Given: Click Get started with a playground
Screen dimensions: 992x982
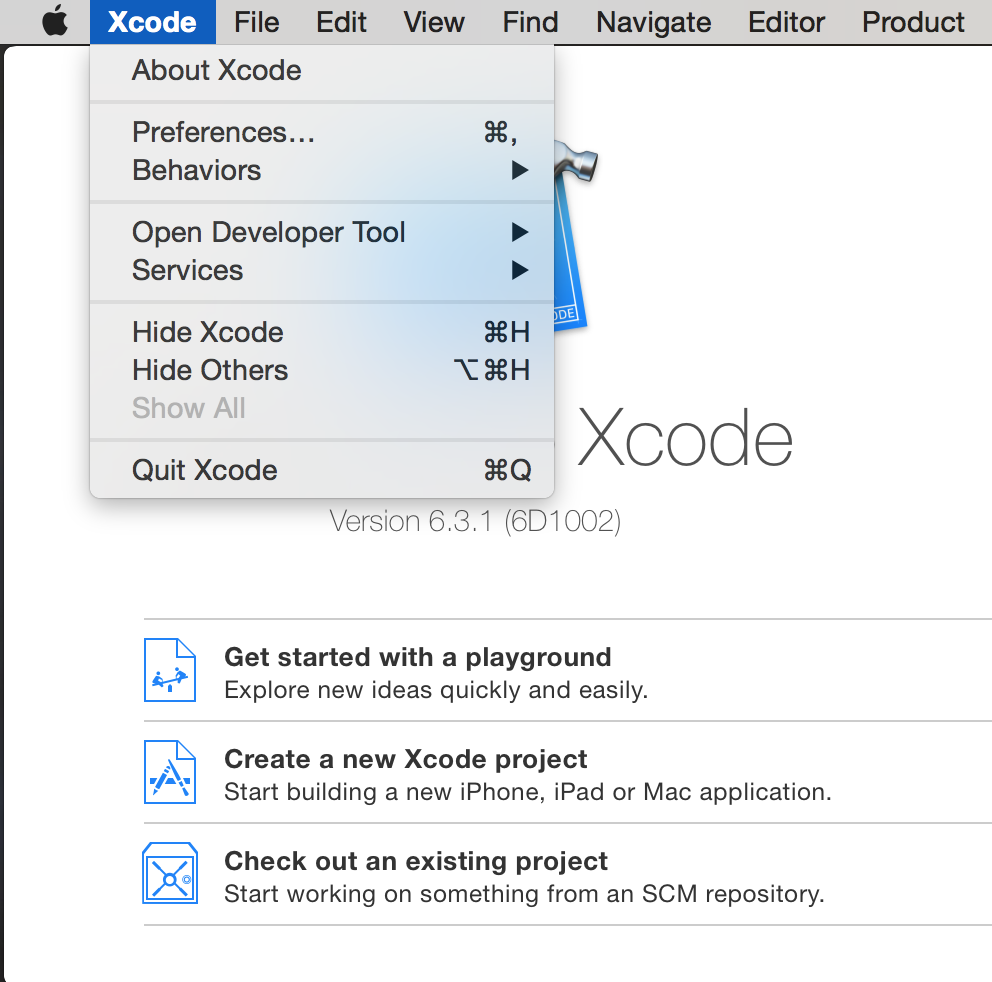Looking at the screenshot, I should (417, 658).
